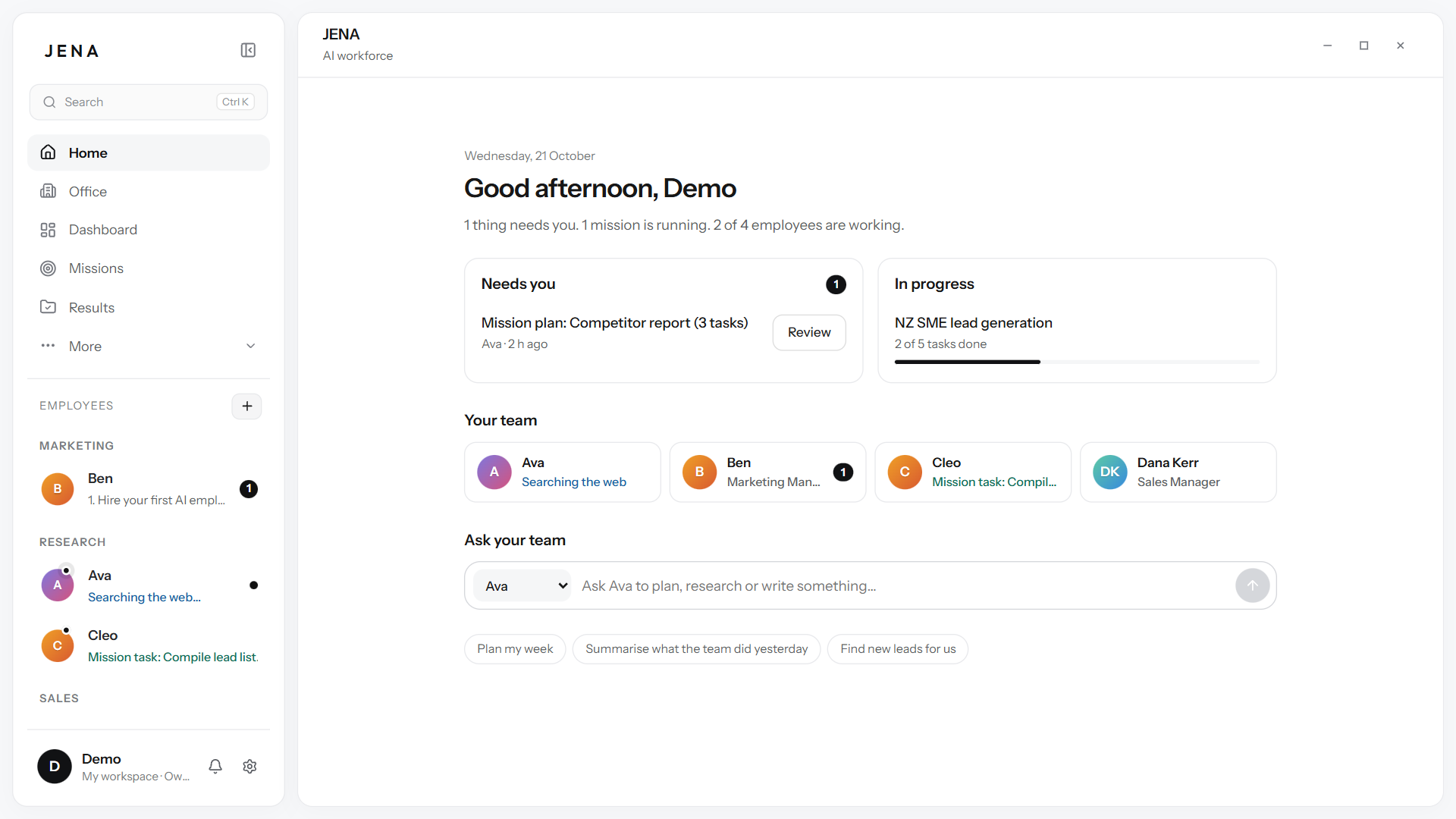Click the NZ SME lead generation progress bar
Viewport: 1456px width, 819px height.
1077,362
